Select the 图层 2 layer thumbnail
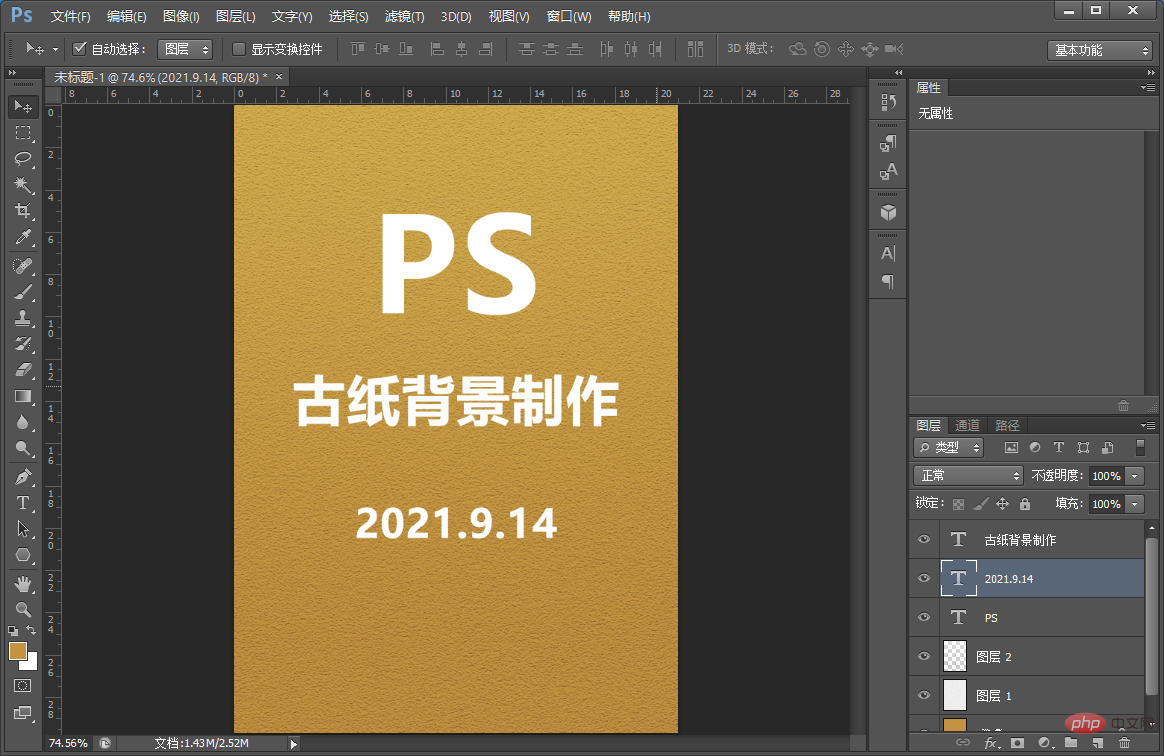The height and width of the screenshot is (756, 1164). [x=955, y=656]
